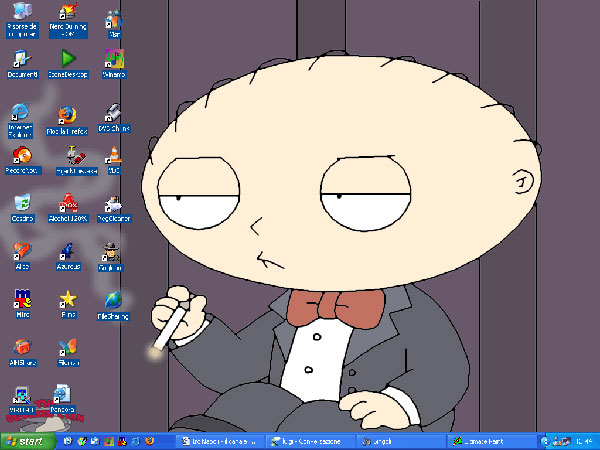Launch Winamp from the desktop shortcut
Image resolution: width=600 pixels, height=450 pixels.
(x=114, y=64)
